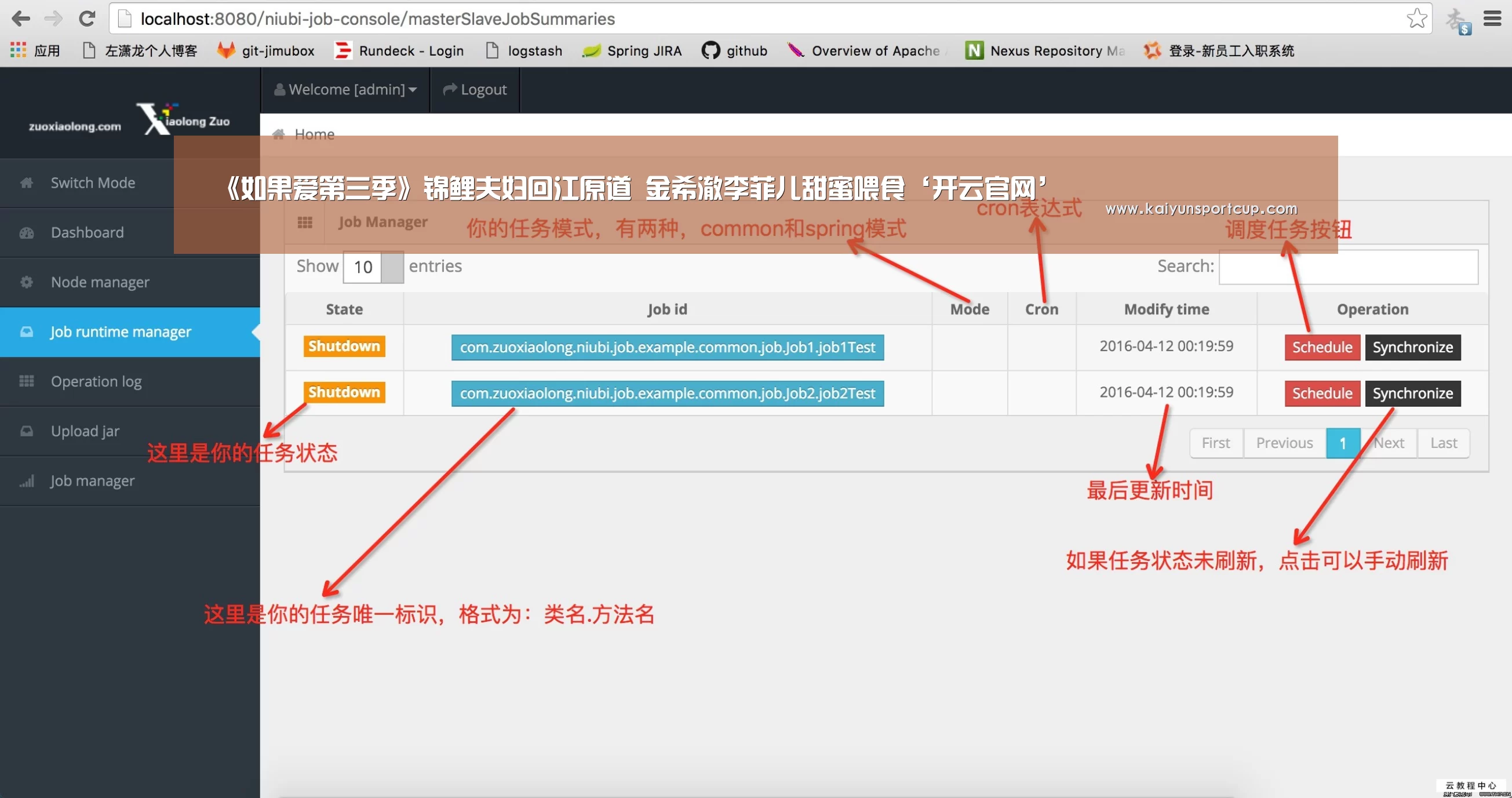
Task: Click Shutdown state badge of Job1
Action: pyautogui.click(x=344, y=346)
